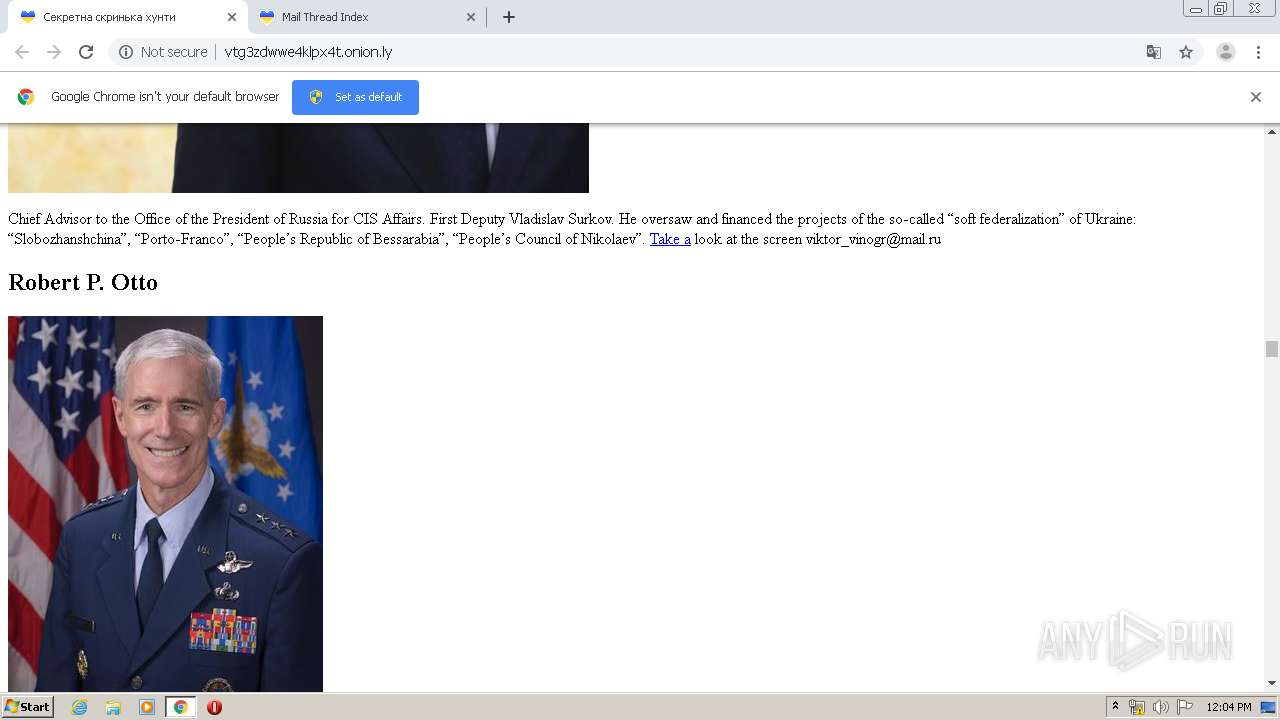
Task: Minimize the Chrome window
Action: pos(1196,9)
